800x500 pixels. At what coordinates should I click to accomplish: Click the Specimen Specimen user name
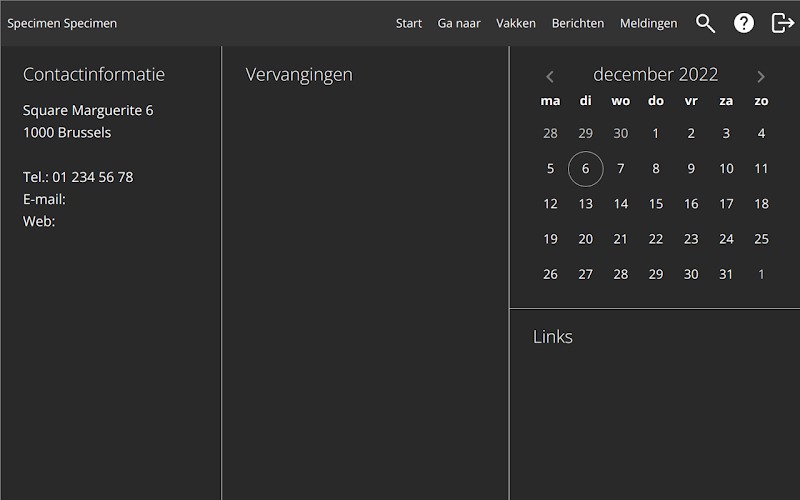coord(62,23)
